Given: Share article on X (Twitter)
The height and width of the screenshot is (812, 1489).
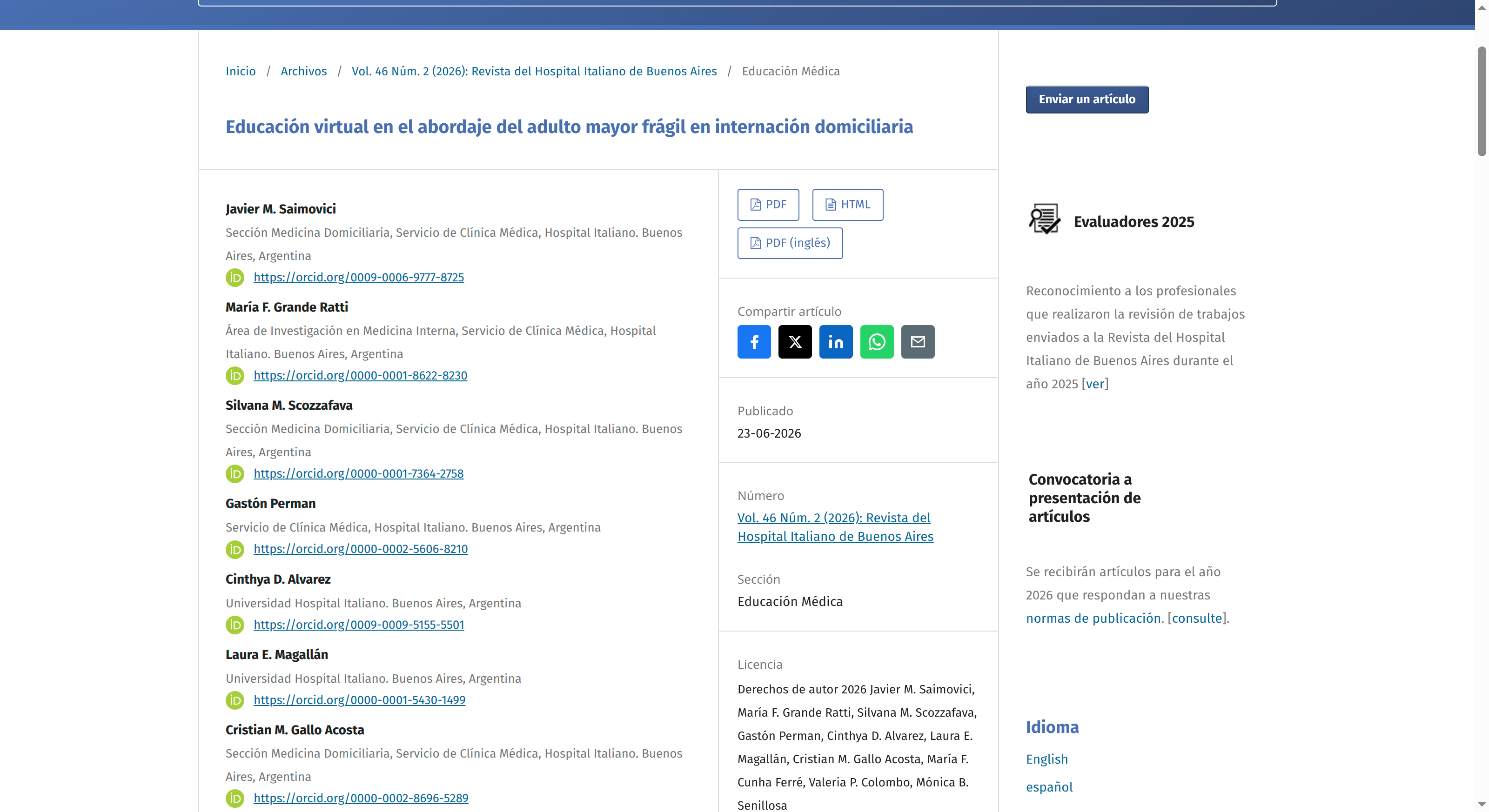Looking at the screenshot, I should pos(795,342).
